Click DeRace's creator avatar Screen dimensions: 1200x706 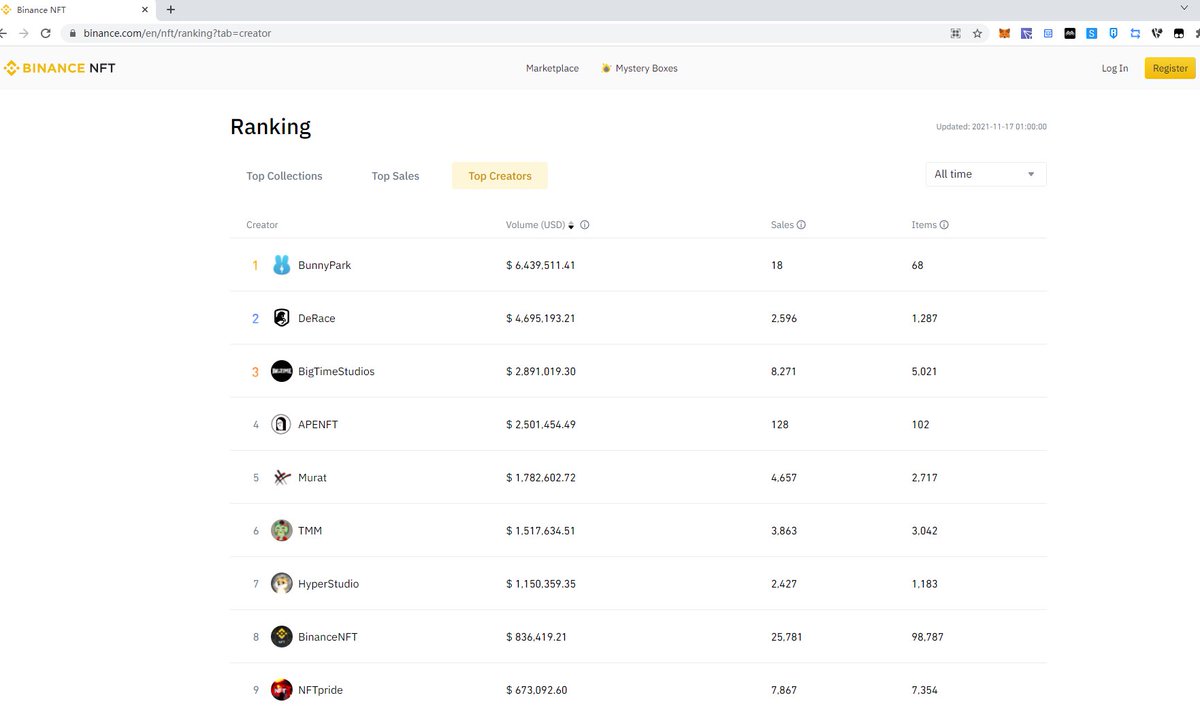click(x=282, y=318)
